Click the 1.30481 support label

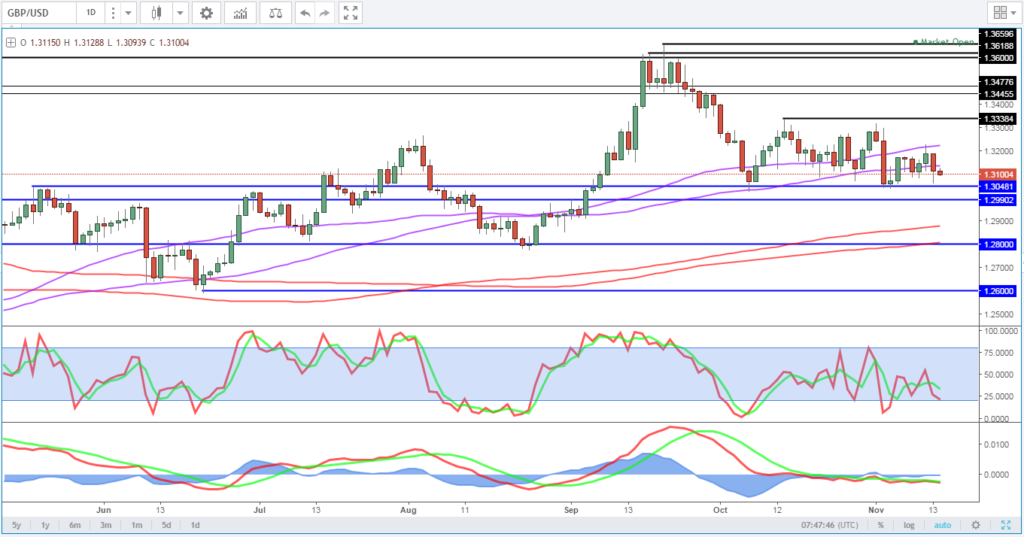tap(998, 187)
